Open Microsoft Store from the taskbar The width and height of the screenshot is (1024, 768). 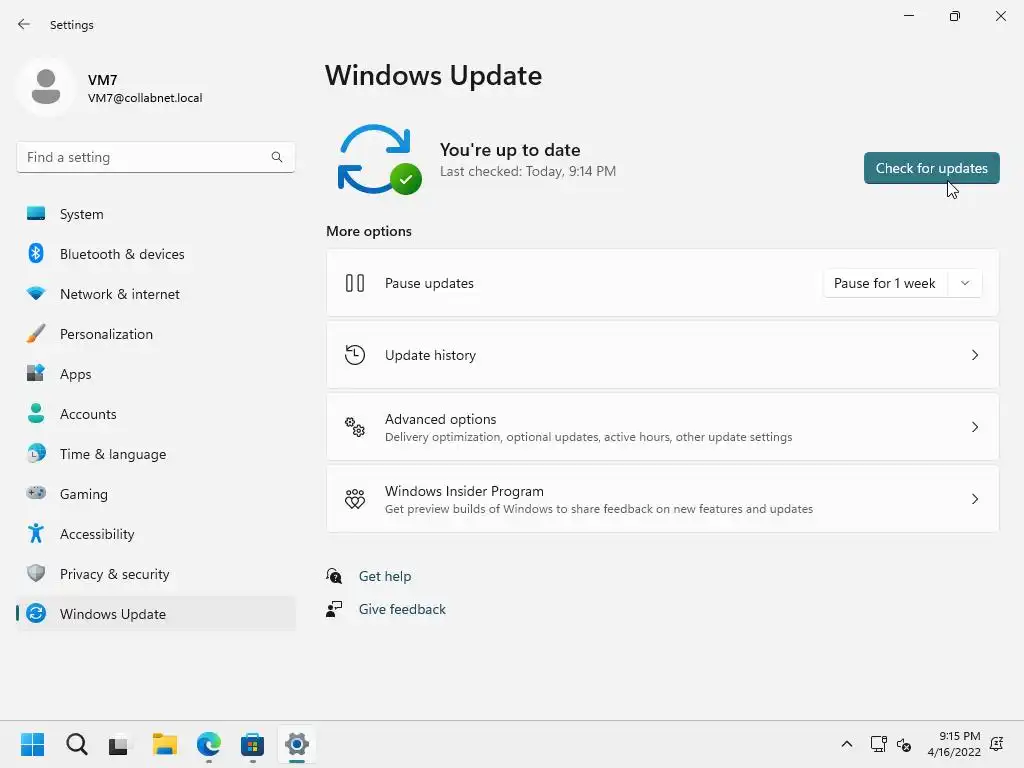[252, 744]
